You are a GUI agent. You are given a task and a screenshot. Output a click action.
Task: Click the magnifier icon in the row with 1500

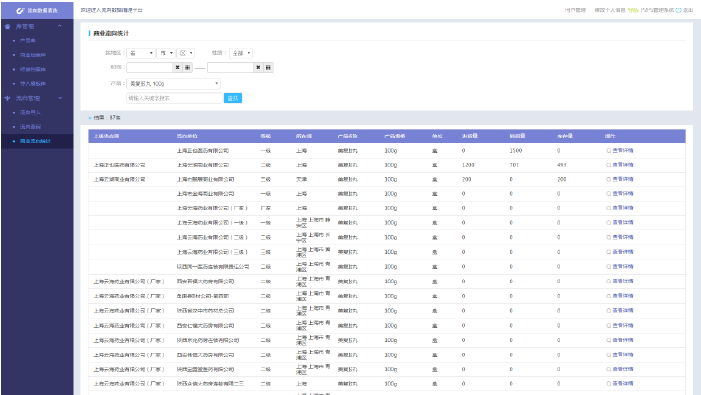point(608,151)
